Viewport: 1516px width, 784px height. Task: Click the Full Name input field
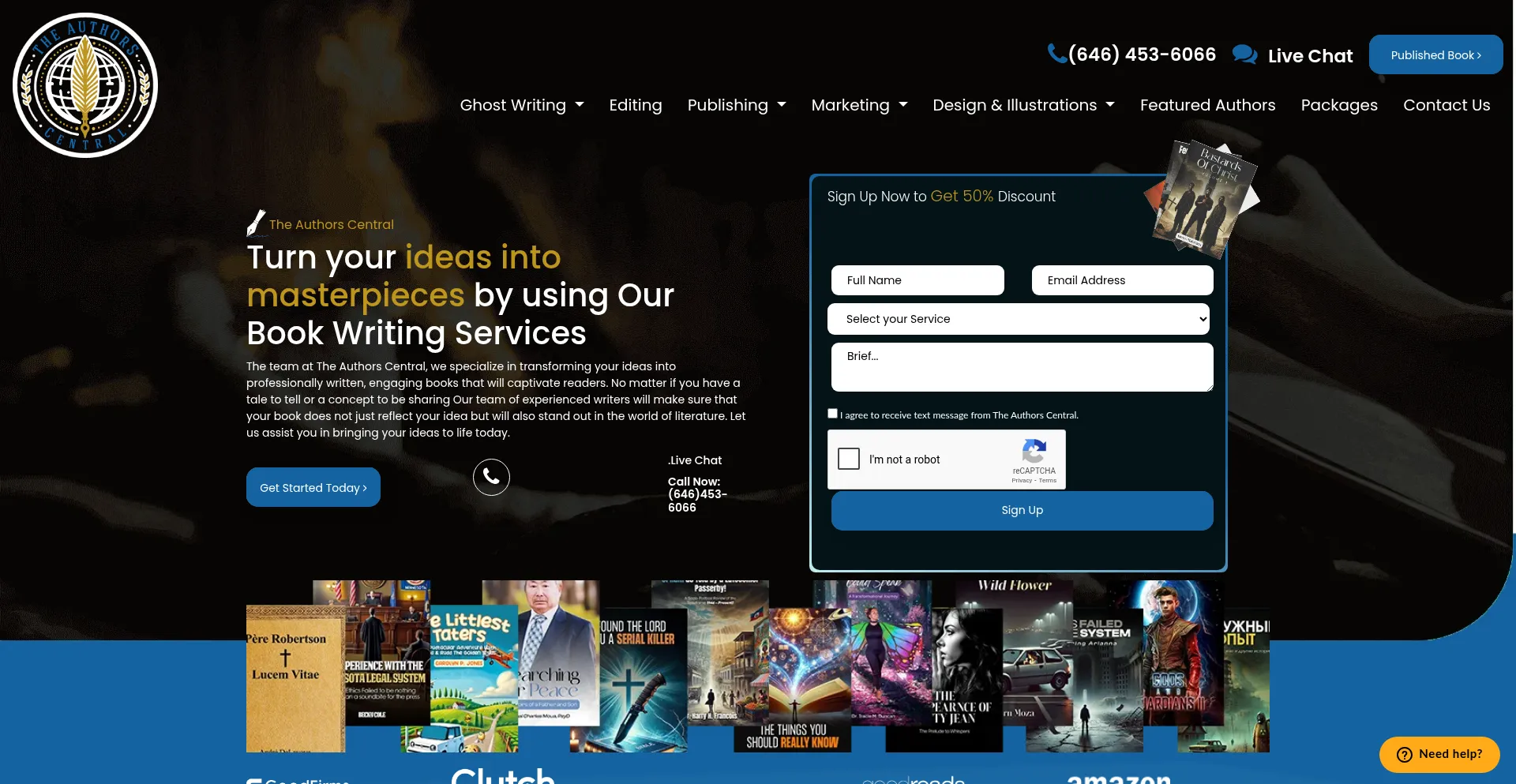pyautogui.click(x=917, y=280)
